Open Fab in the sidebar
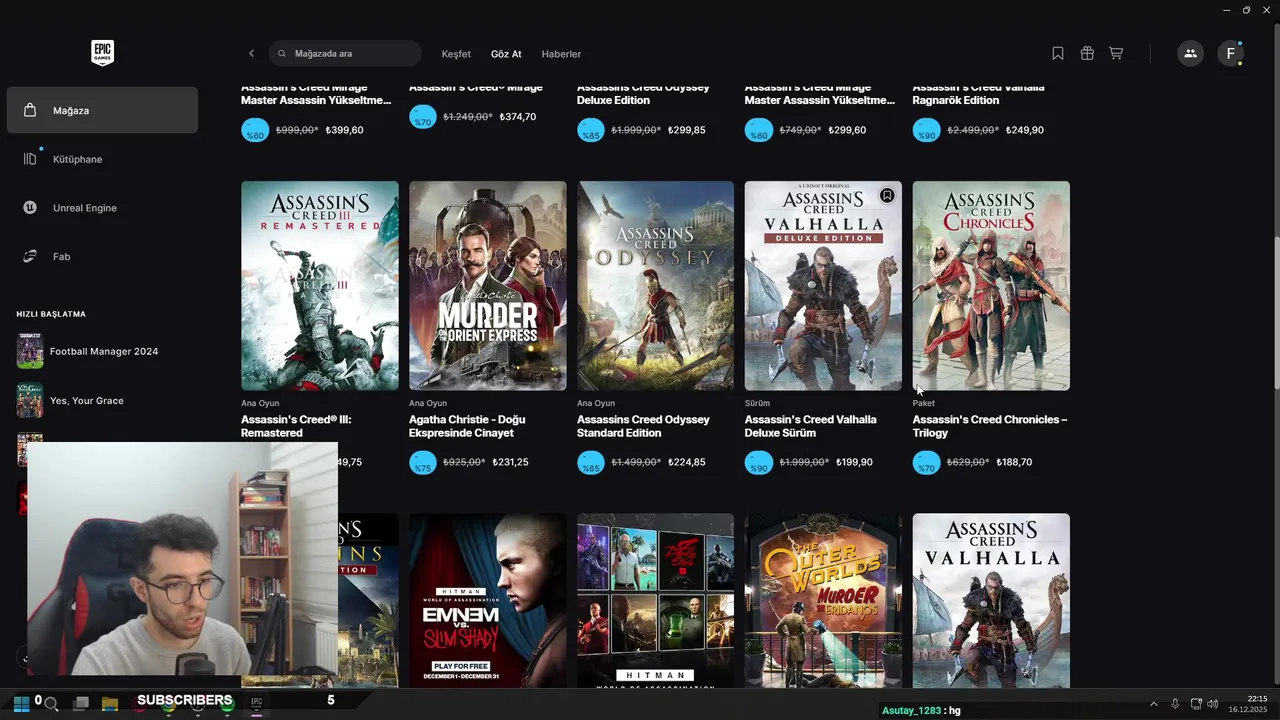The width and height of the screenshot is (1280, 720). click(x=102, y=257)
